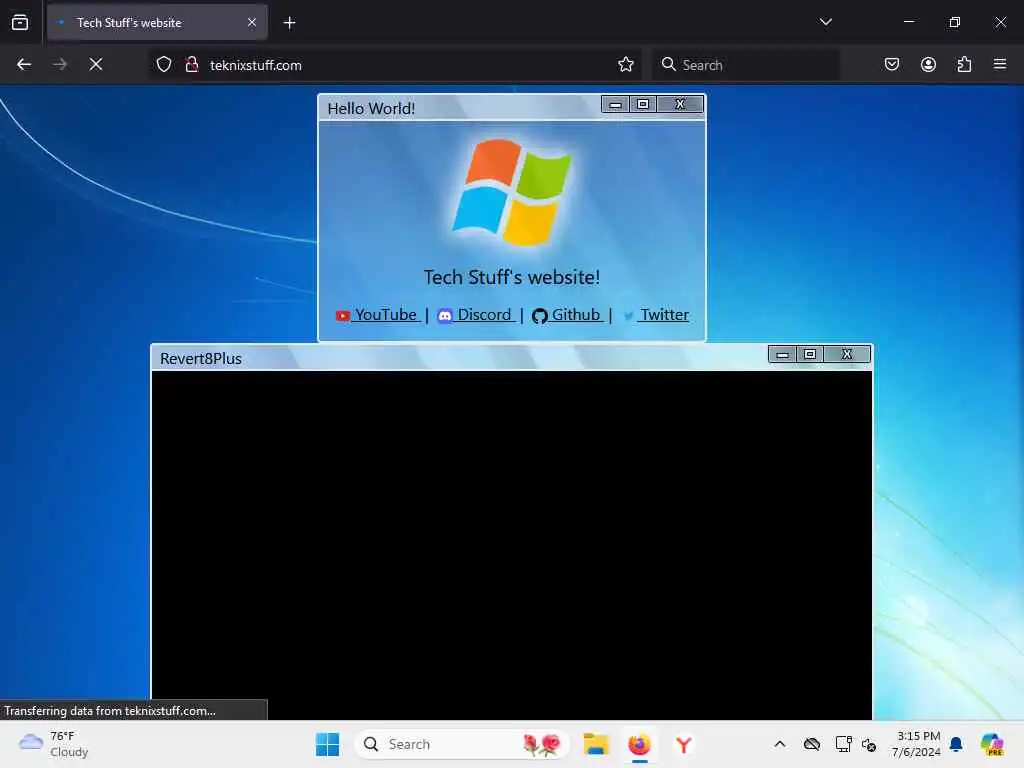The height and width of the screenshot is (768, 1024).
Task: Click the Revert8Plus title bar text
Action: (x=200, y=359)
